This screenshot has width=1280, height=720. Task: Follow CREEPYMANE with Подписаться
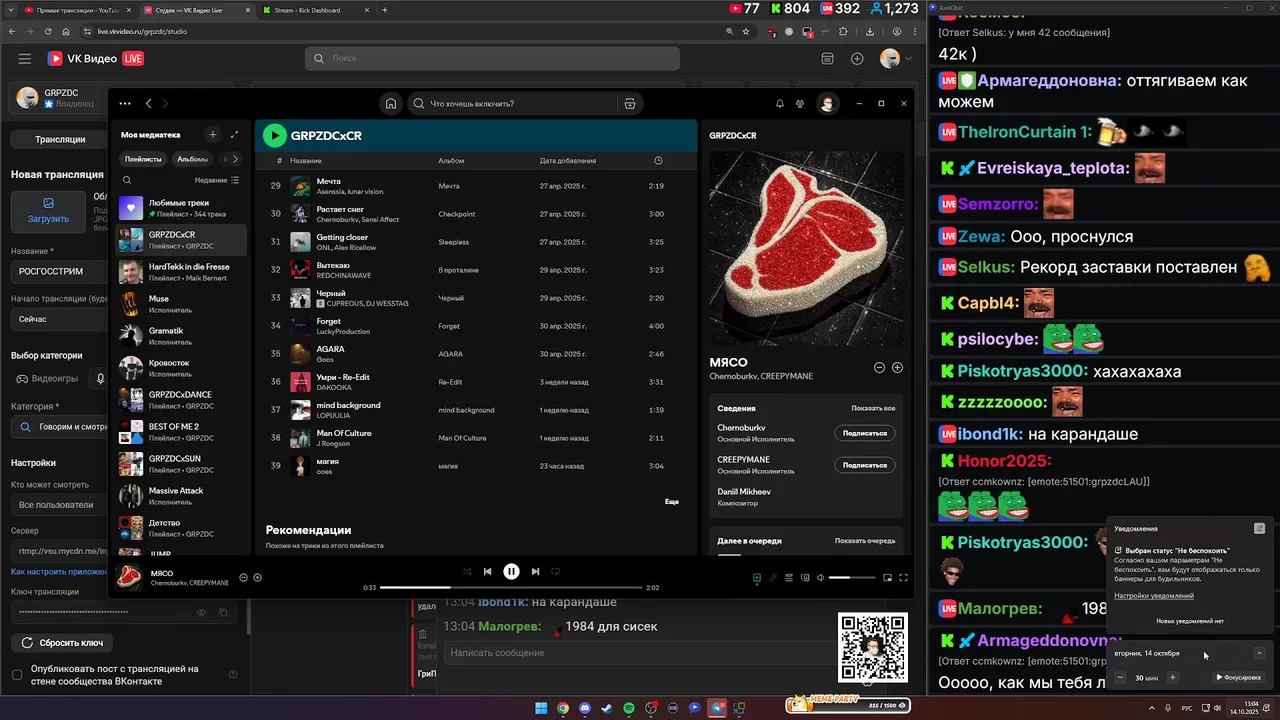864,465
